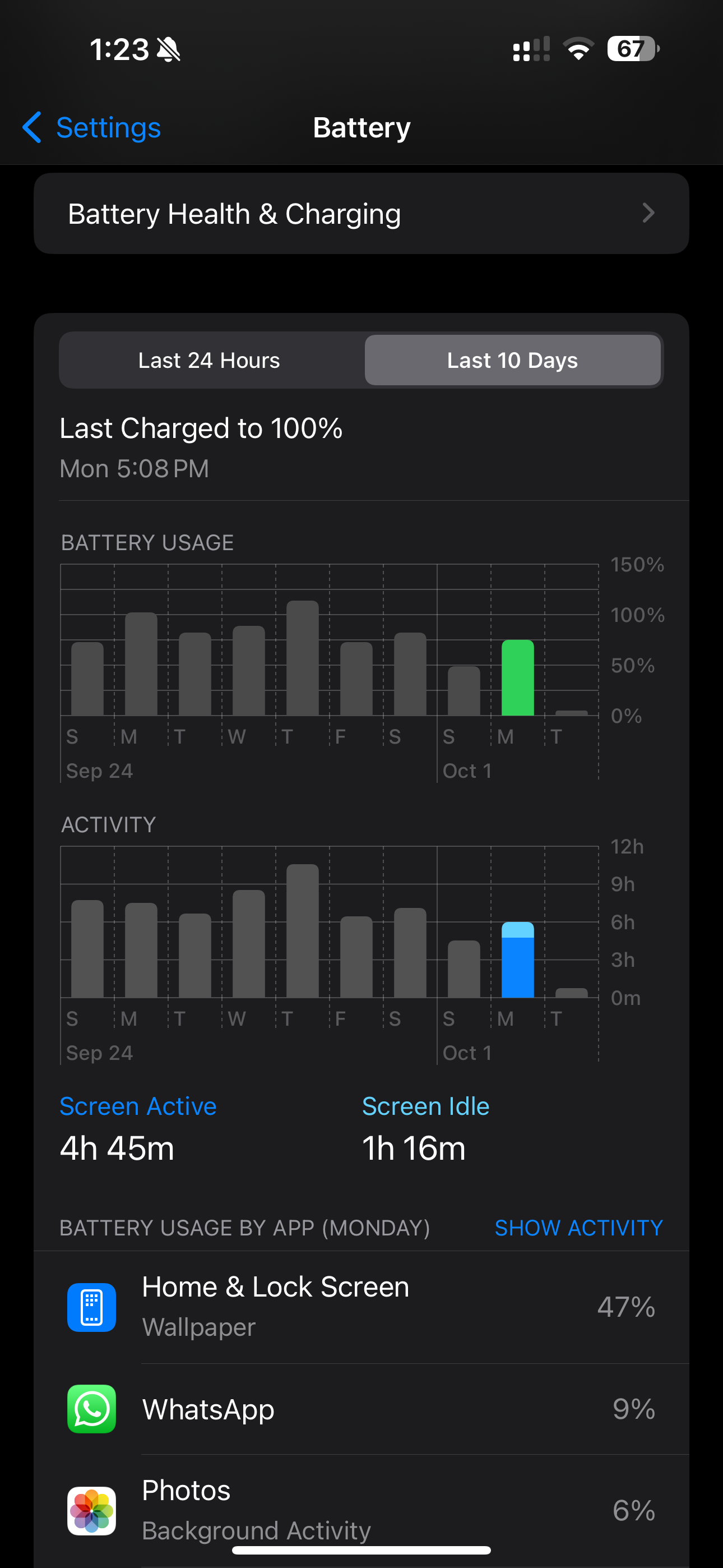Tap the battery level indicator in status bar
The image size is (723, 1568).
(633, 49)
